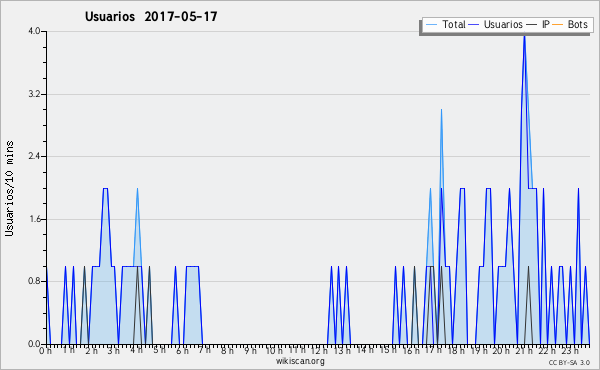Click the CC BY-SA 3.0 license text
600x370 pixels.
pos(569,362)
